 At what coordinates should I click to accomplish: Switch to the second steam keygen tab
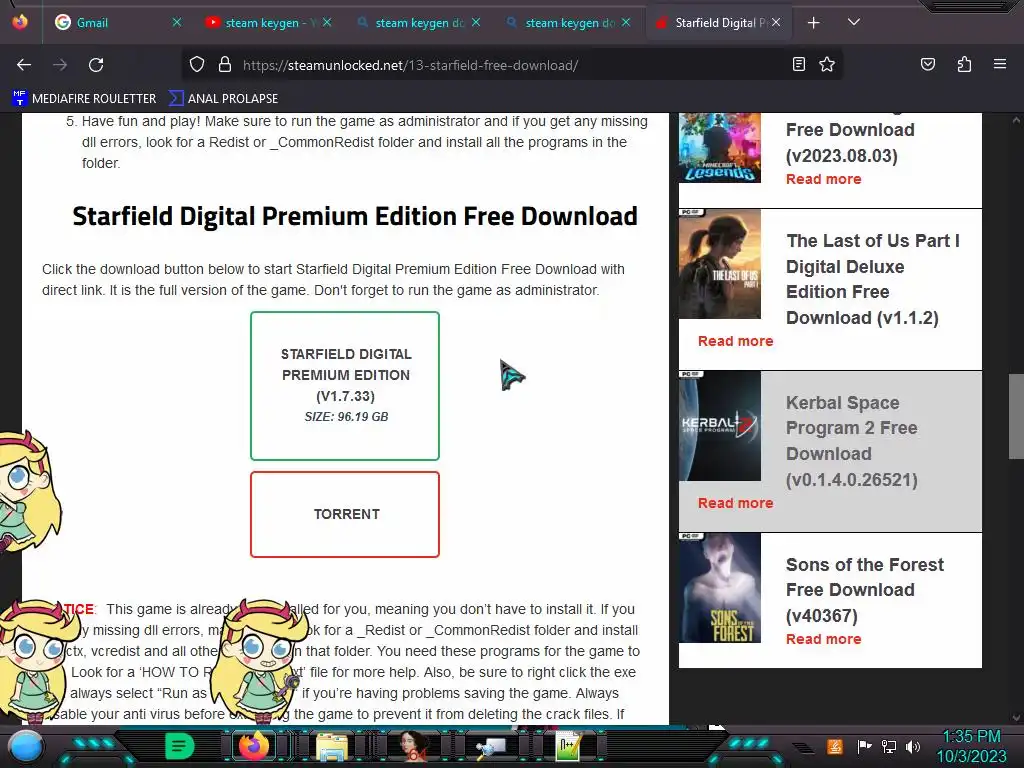[418, 23]
